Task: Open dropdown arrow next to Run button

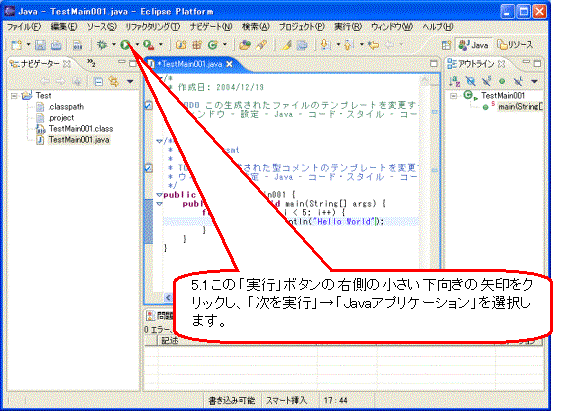Action: pyautogui.click(x=137, y=45)
